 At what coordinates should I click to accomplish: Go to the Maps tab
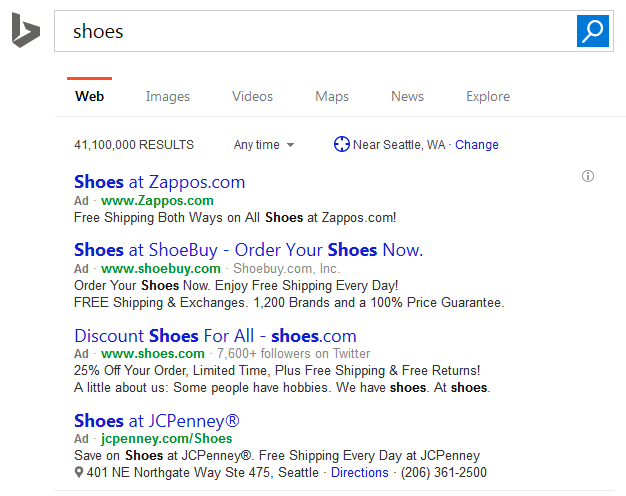(332, 96)
